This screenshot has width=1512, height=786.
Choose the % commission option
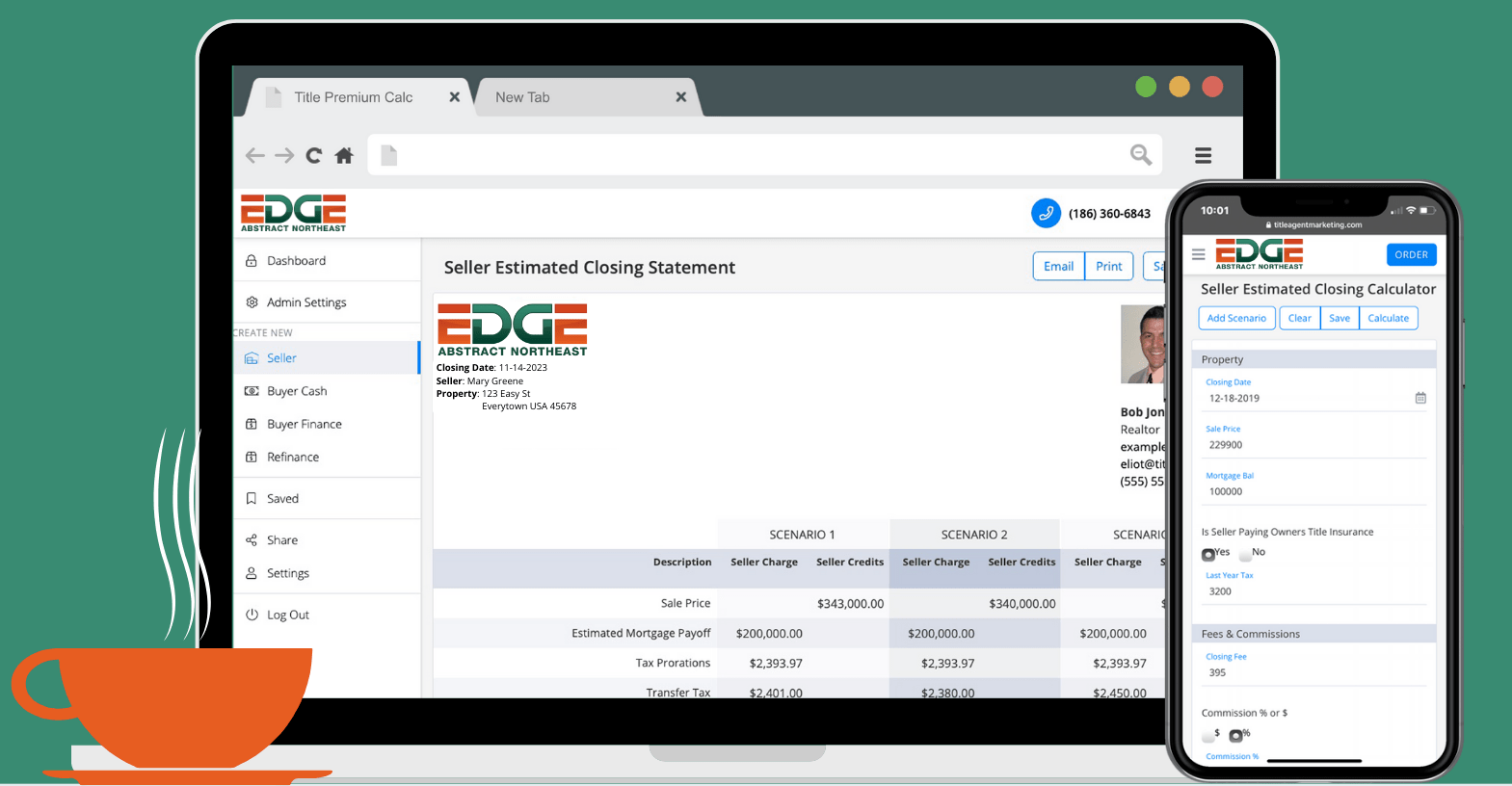click(x=1235, y=735)
